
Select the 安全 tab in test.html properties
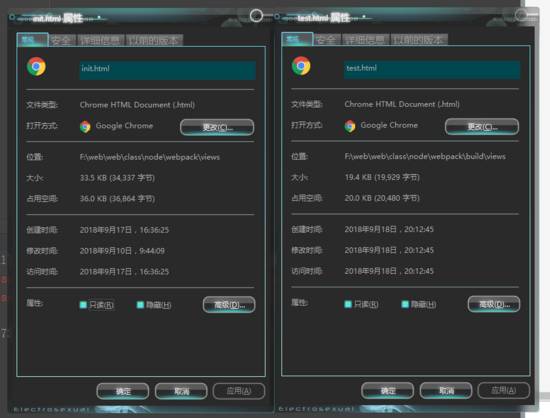(x=326, y=40)
